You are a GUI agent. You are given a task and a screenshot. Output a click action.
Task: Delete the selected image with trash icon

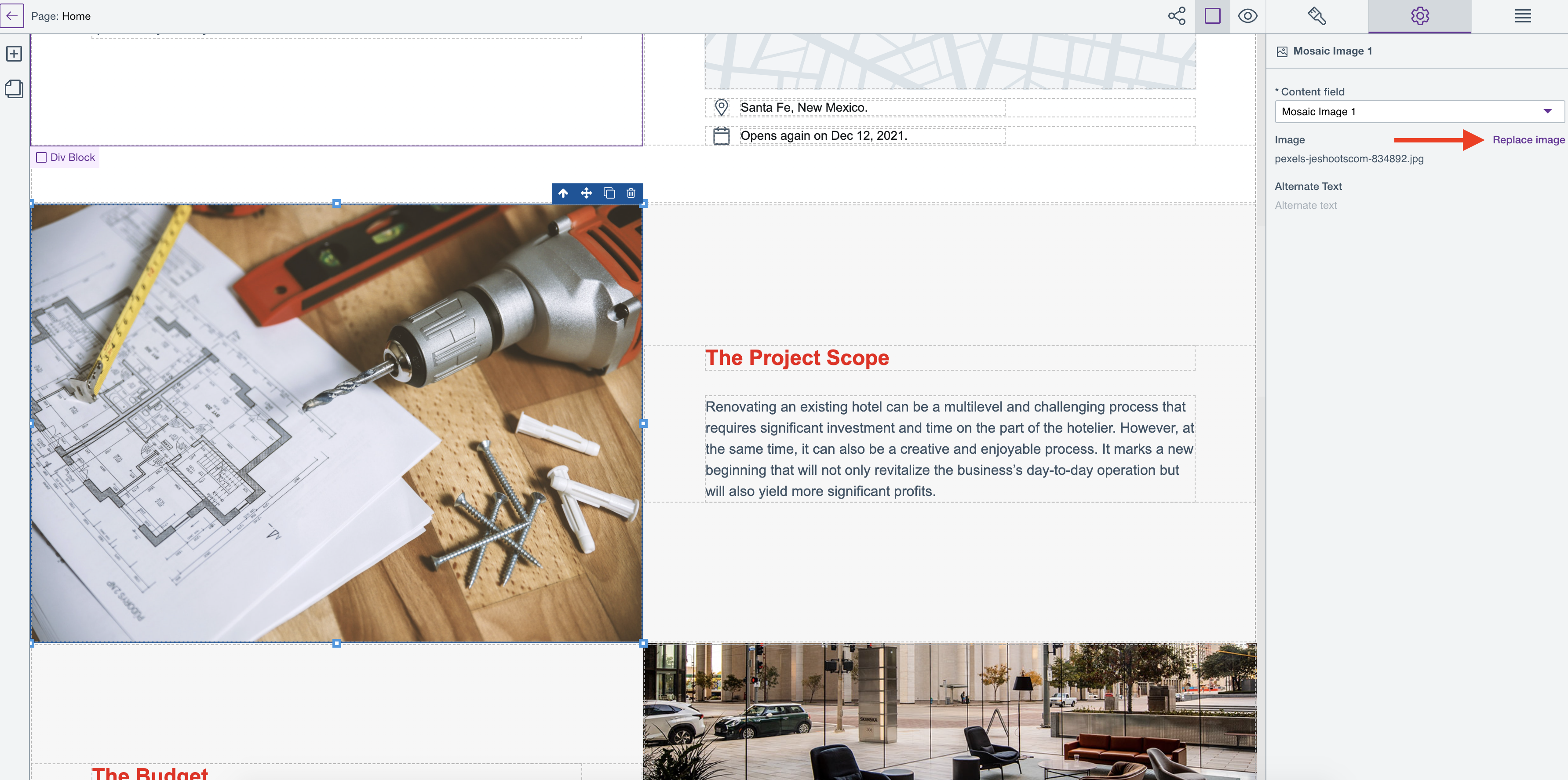coord(631,193)
